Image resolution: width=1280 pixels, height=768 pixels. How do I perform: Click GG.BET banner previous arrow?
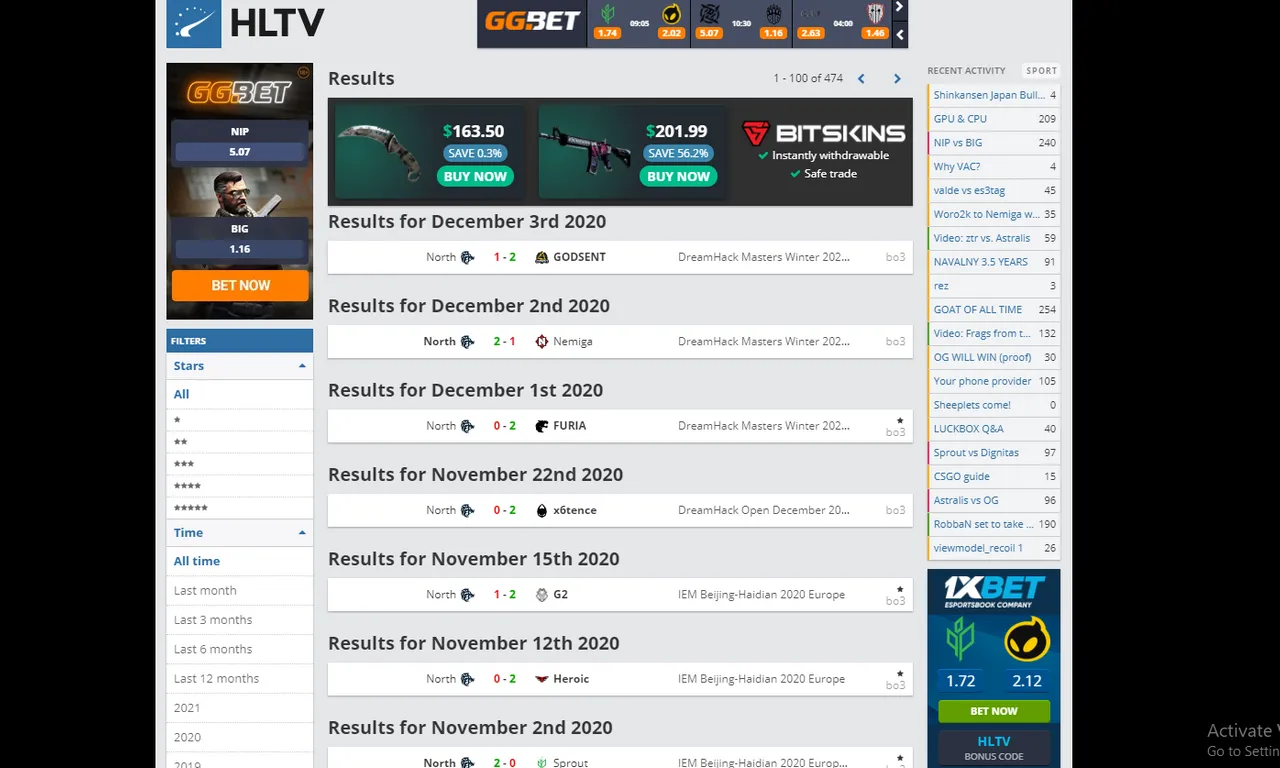click(900, 35)
